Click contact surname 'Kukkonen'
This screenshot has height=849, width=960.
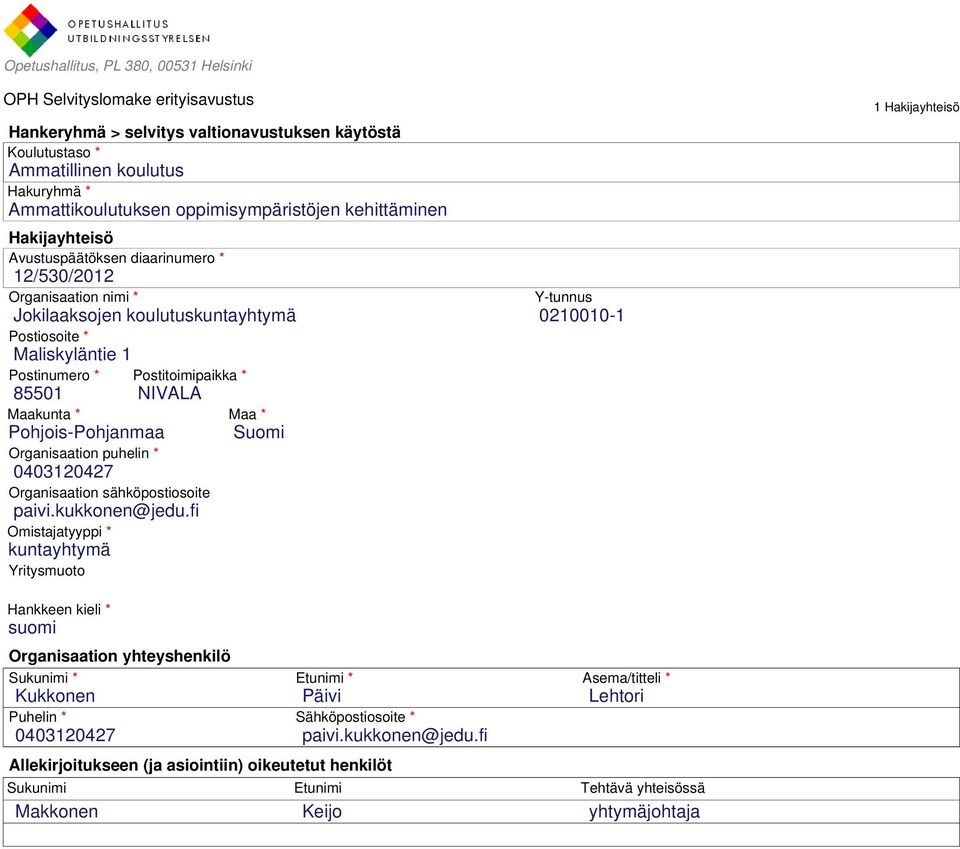55,696
